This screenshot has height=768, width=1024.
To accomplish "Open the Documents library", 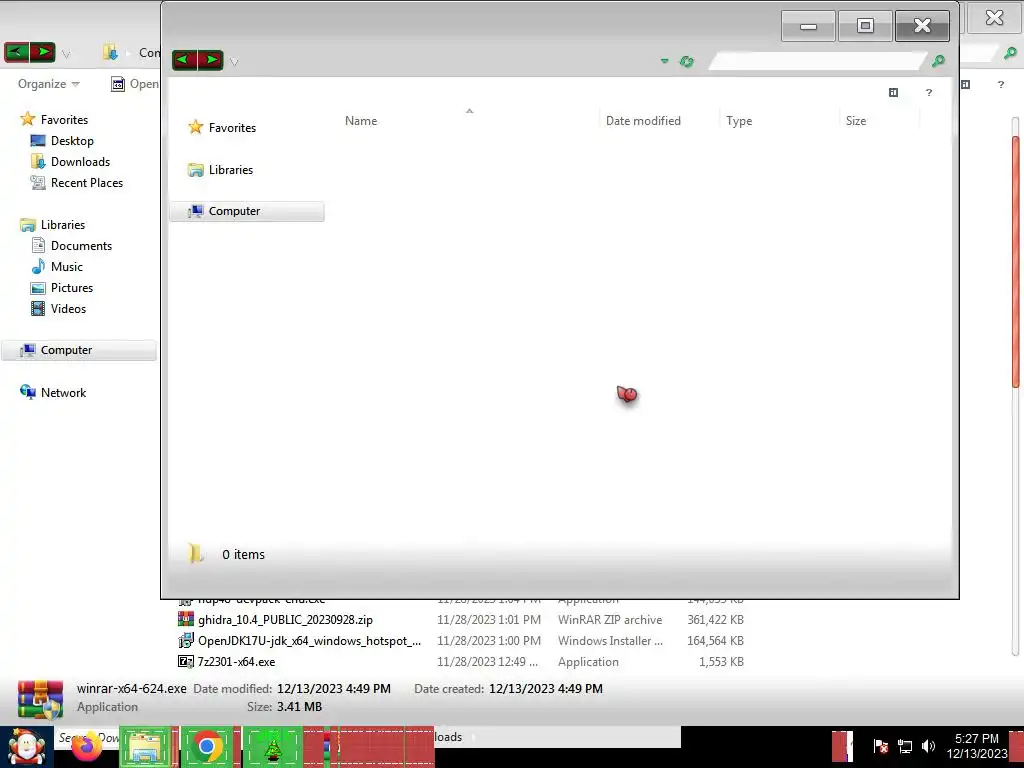I will coord(72,246).
